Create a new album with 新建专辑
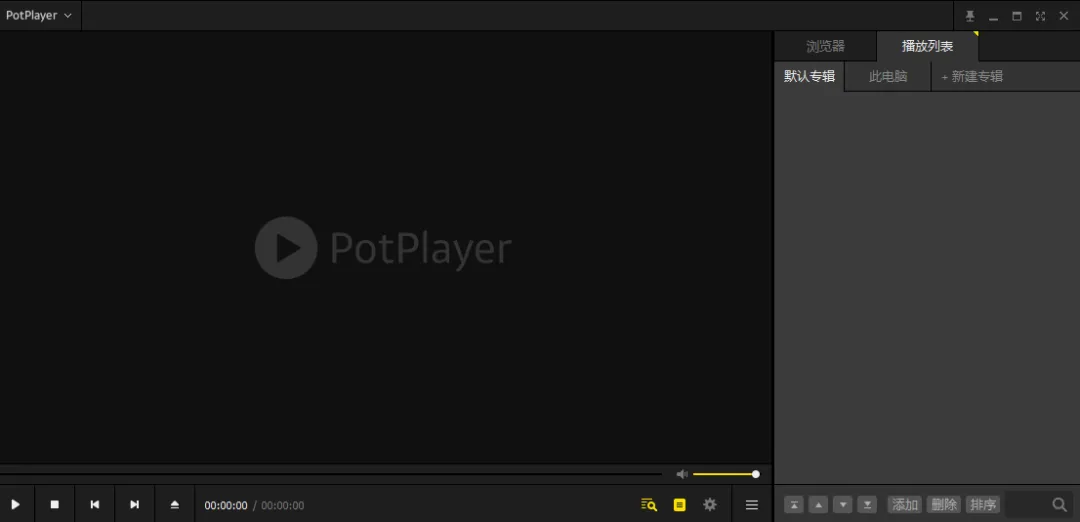The image size is (1080, 522). tap(972, 76)
